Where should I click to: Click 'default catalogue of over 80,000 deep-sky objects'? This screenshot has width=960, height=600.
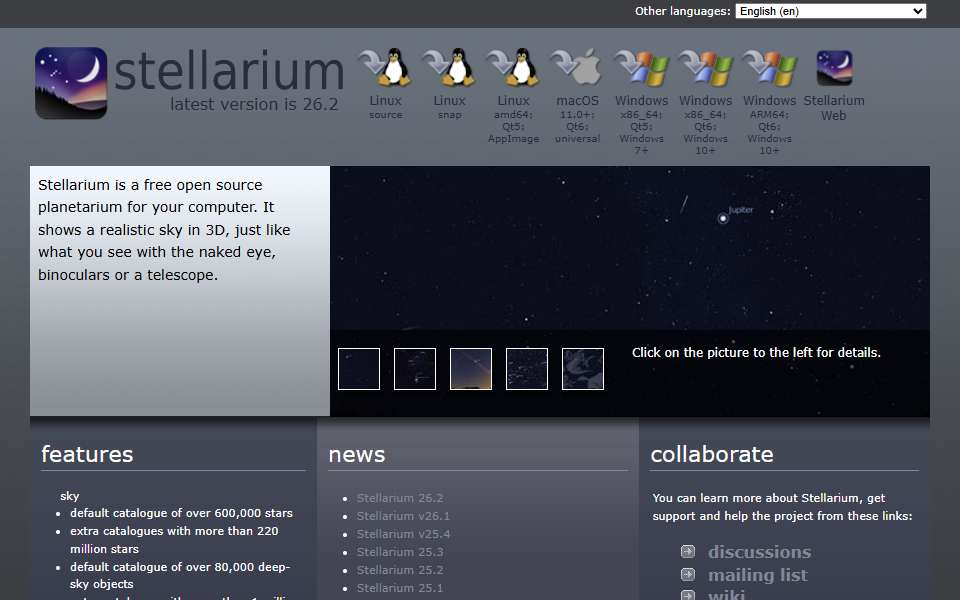click(x=180, y=576)
